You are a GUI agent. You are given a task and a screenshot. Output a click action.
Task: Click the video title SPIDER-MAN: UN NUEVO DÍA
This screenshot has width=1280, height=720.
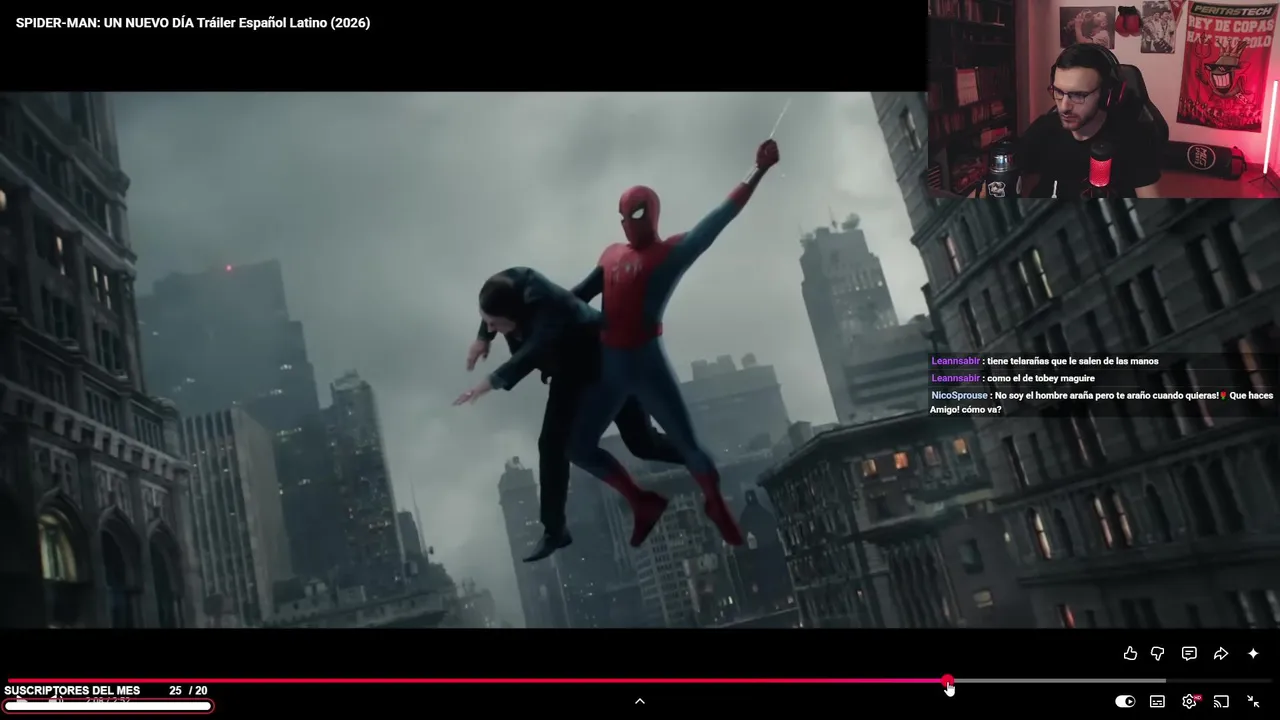click(193, 23)
